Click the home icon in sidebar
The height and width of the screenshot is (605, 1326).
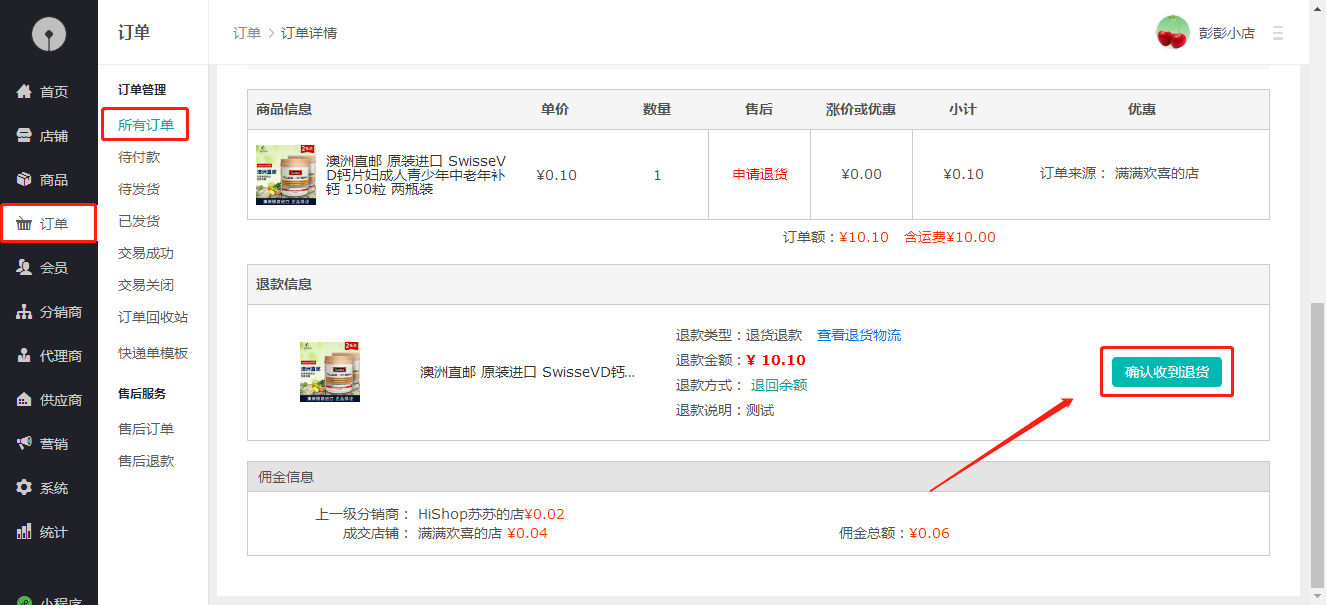coord(24,92)
